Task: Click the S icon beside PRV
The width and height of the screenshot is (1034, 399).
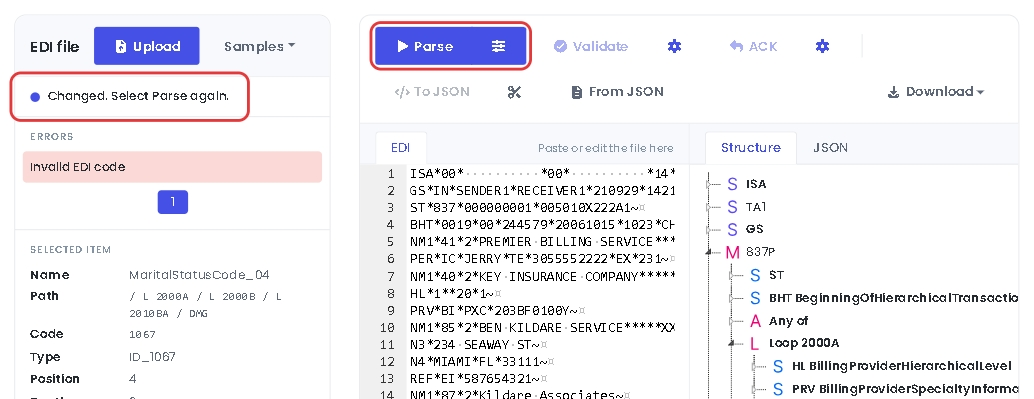Action: [778, 388]
